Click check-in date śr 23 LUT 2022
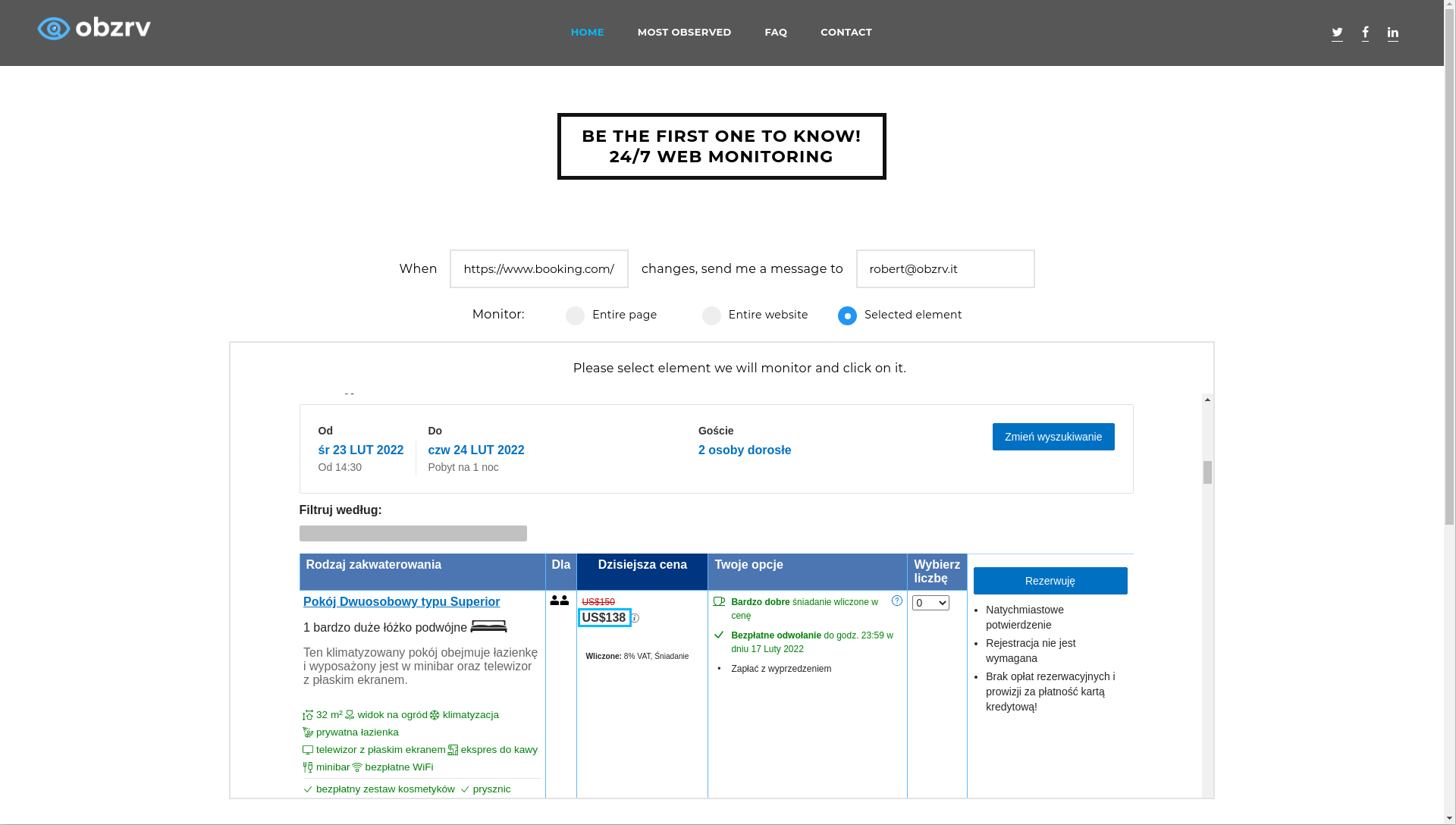 pos(361,450)
